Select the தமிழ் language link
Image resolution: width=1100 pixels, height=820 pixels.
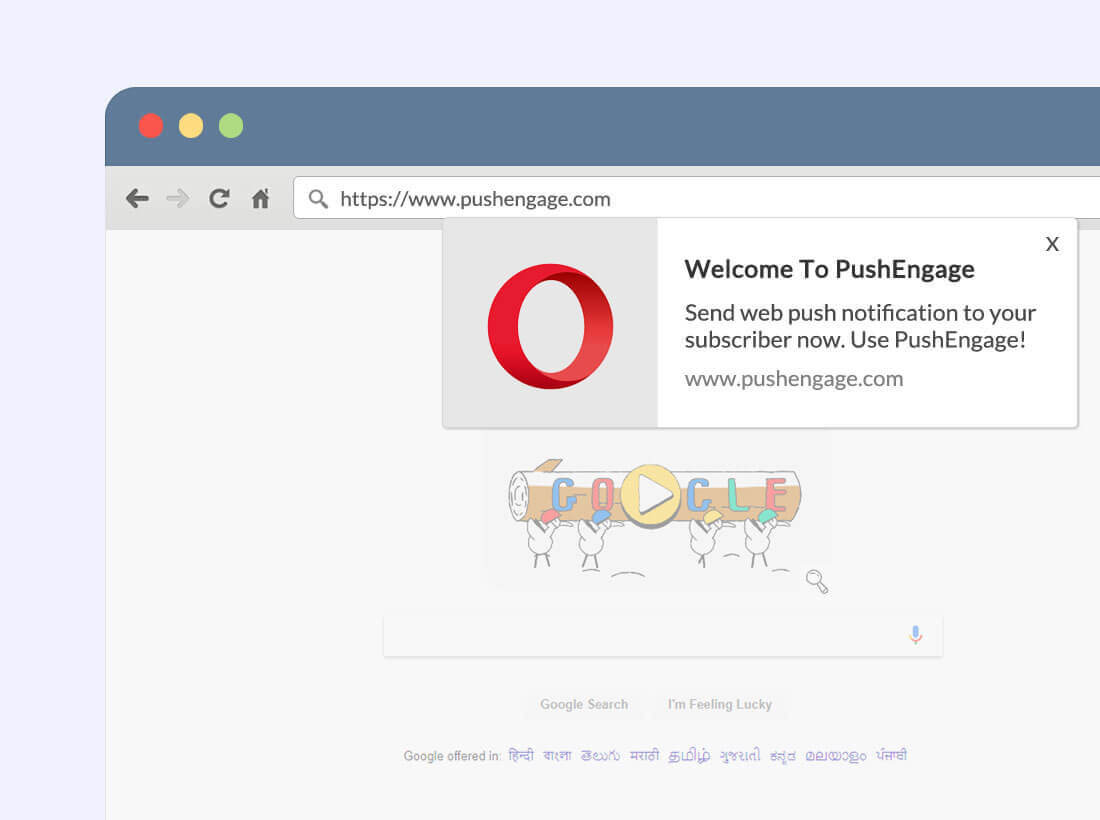(x=688, y=755)
